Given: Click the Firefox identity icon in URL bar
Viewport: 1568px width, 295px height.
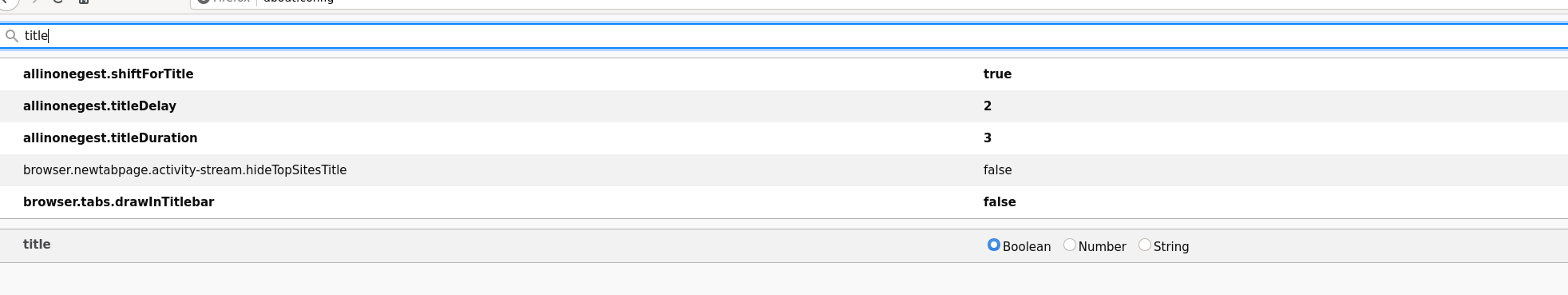Looking at the screenshot, I should point(204,2).
